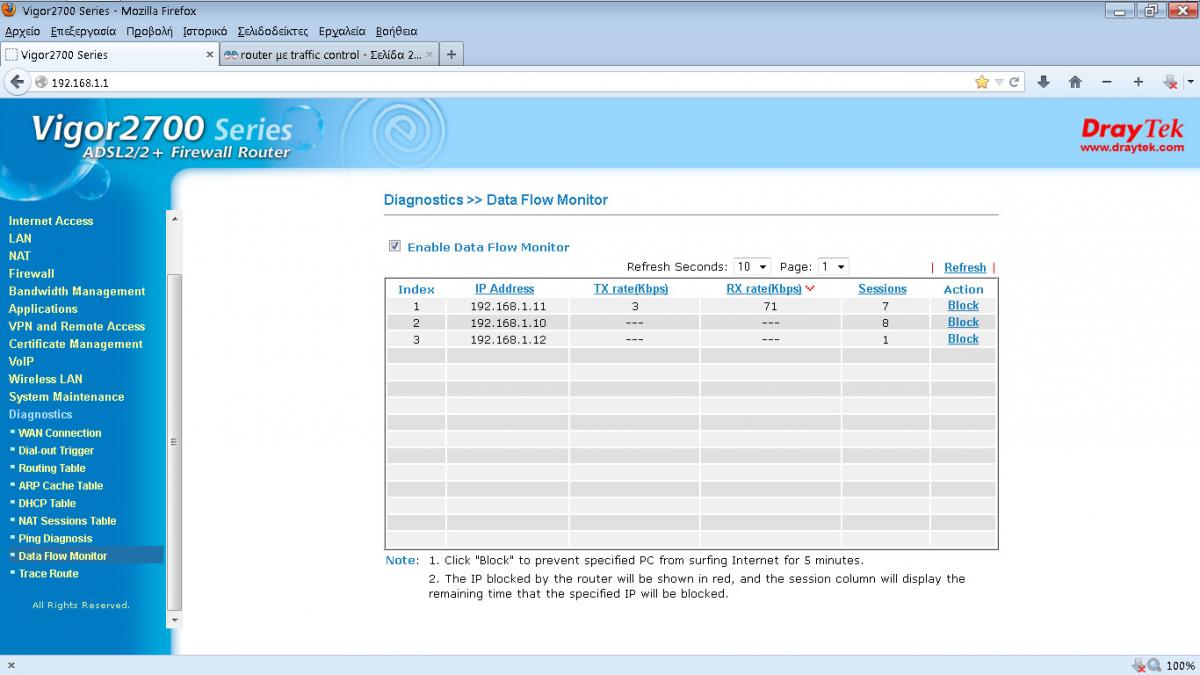The height and width of the screenshot is (675, 1200).
Task: Open WAN Connection diagnostics page
Action: (x=60, y=433)
